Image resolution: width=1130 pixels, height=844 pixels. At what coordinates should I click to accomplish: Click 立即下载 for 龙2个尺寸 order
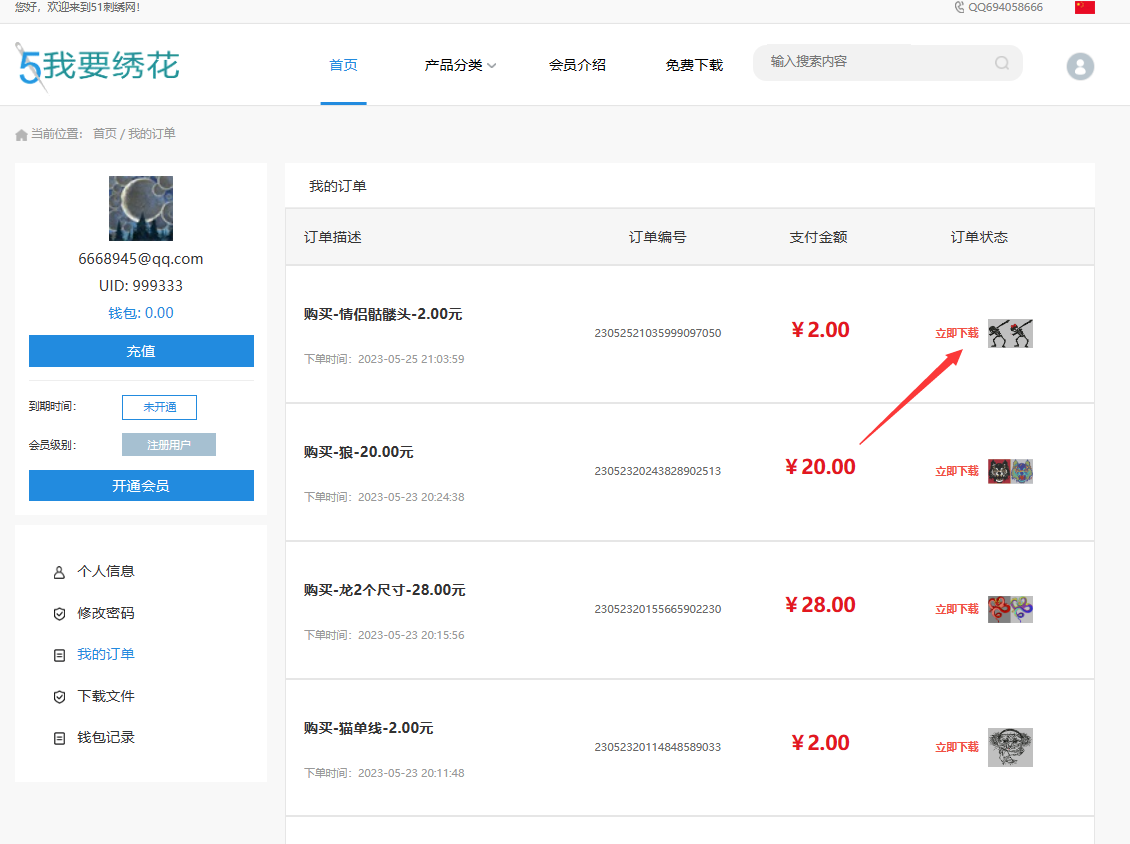(957, 609)
